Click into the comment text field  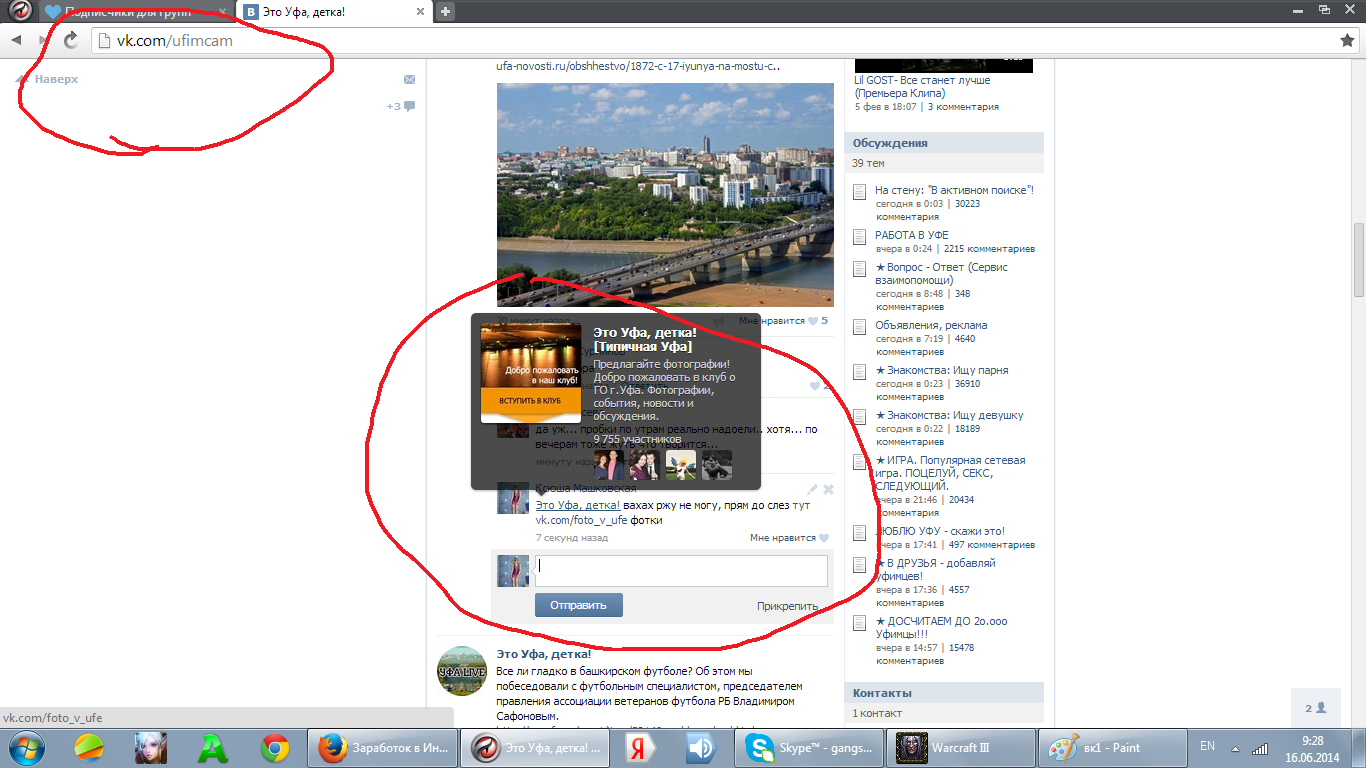tap(681, 571)
